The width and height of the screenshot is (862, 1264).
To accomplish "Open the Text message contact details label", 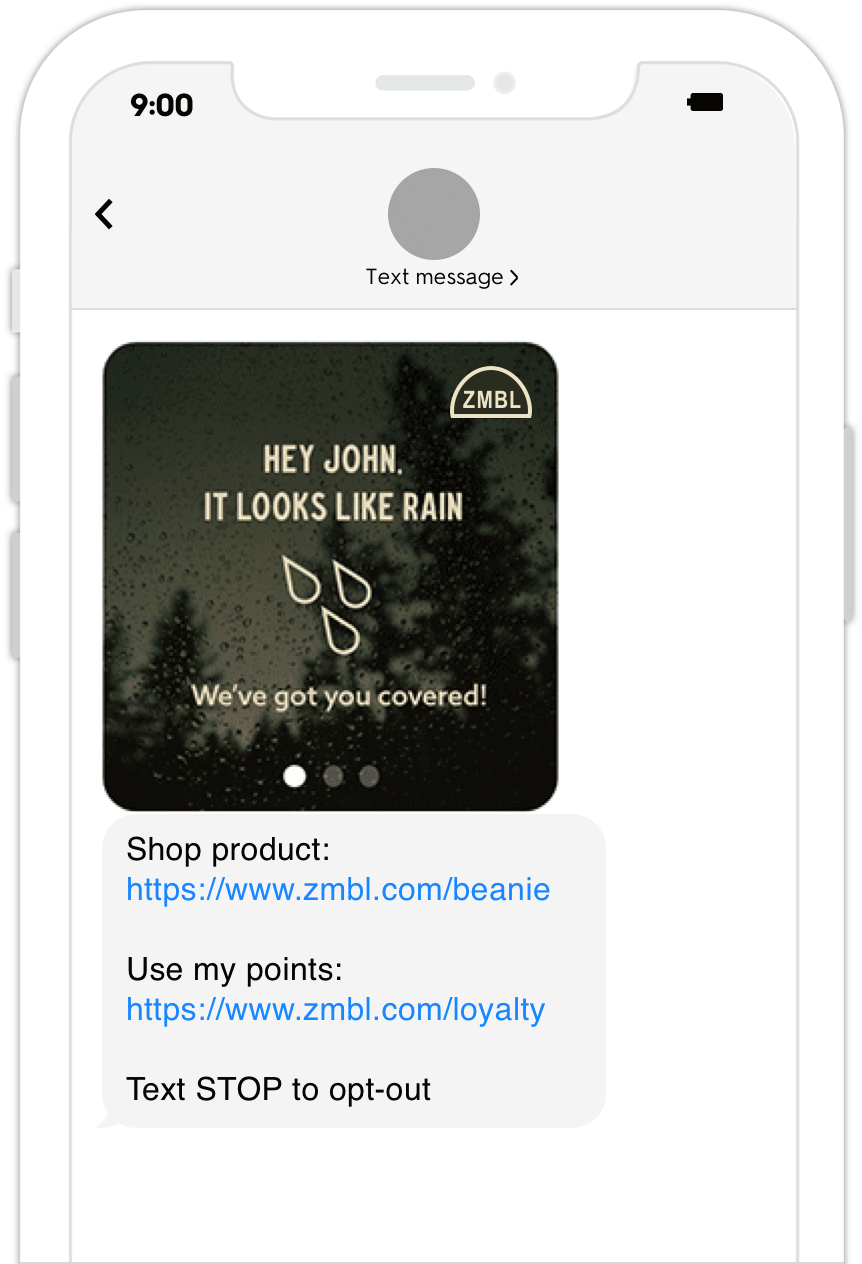I will pyautogui.click(x=435, y=277).
